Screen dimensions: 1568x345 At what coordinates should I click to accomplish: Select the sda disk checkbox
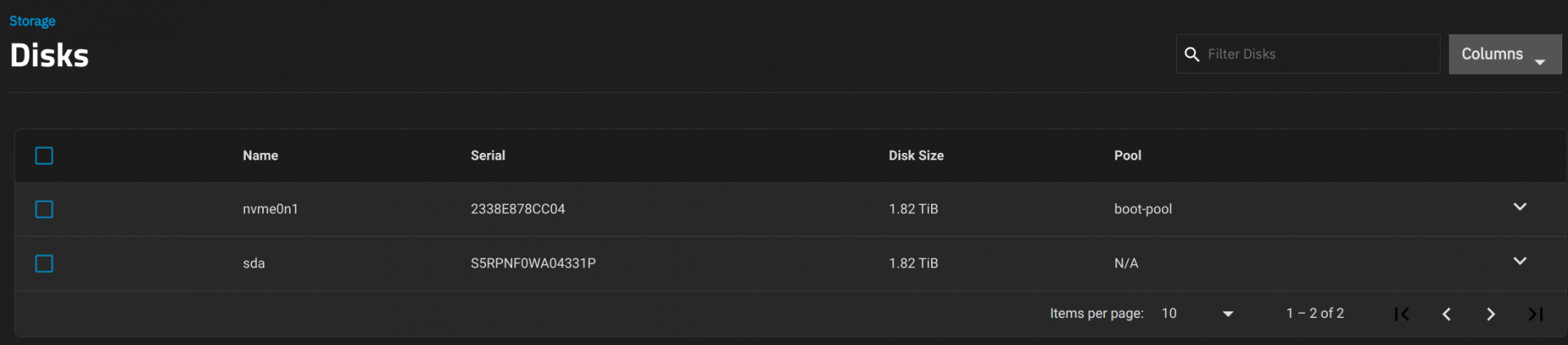pos(44,263)
